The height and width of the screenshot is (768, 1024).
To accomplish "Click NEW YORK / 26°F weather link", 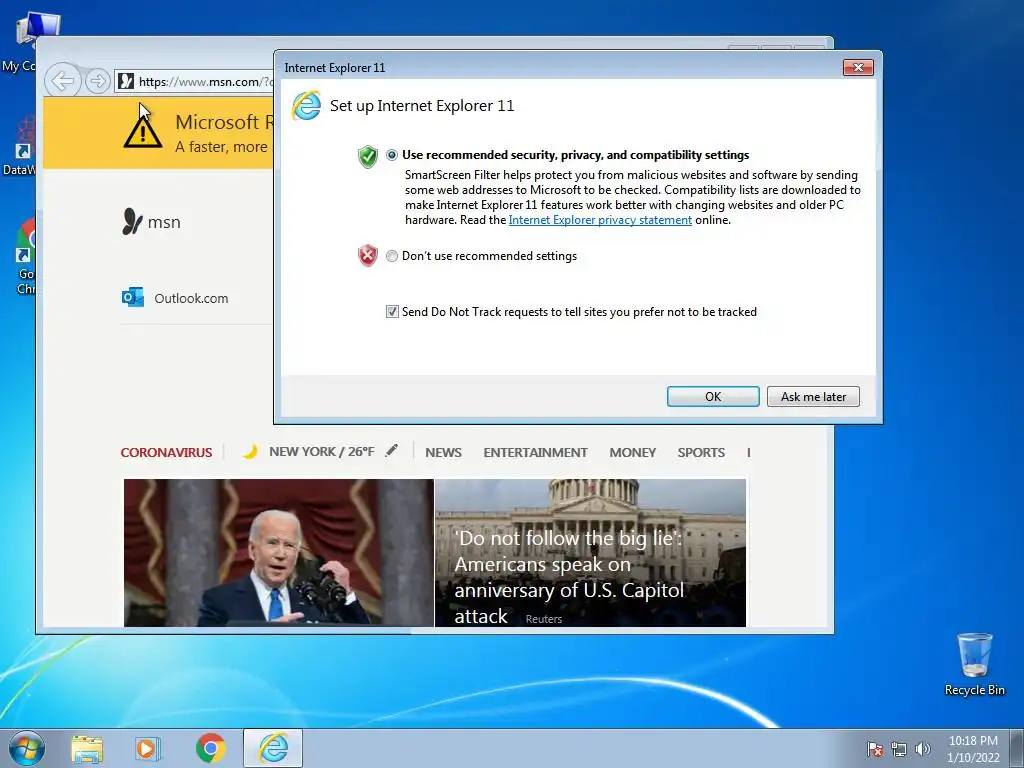I will 322,451.
